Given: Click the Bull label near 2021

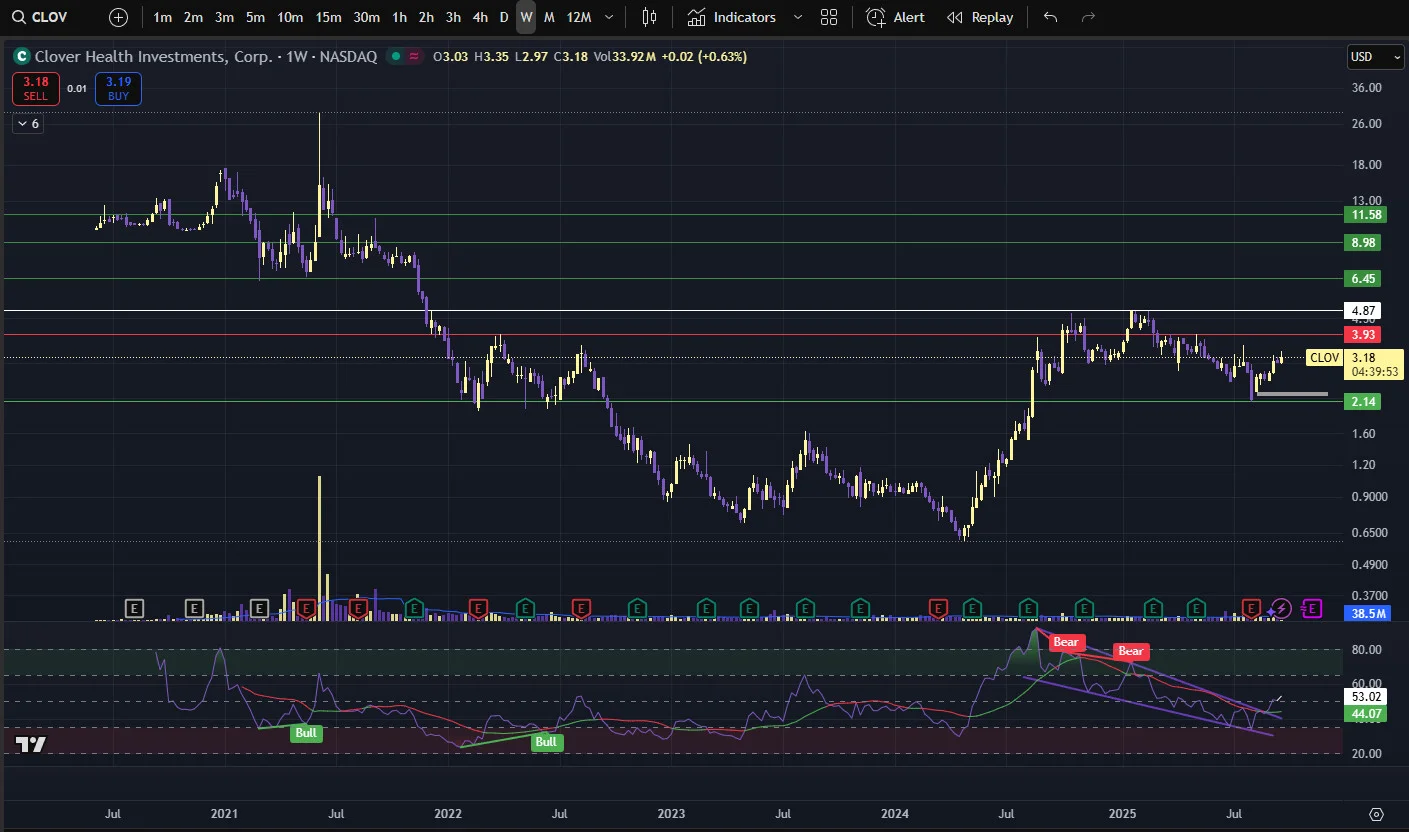Looking at the screenshot, I should pos(306,734).
